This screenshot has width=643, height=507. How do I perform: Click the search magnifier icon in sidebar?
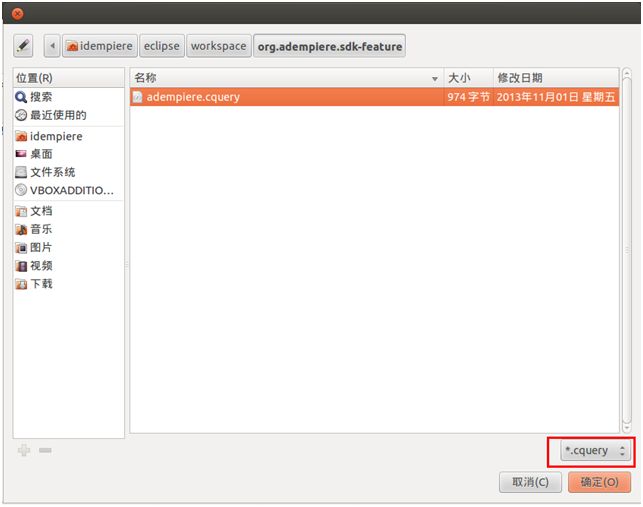tap(21, 97)
